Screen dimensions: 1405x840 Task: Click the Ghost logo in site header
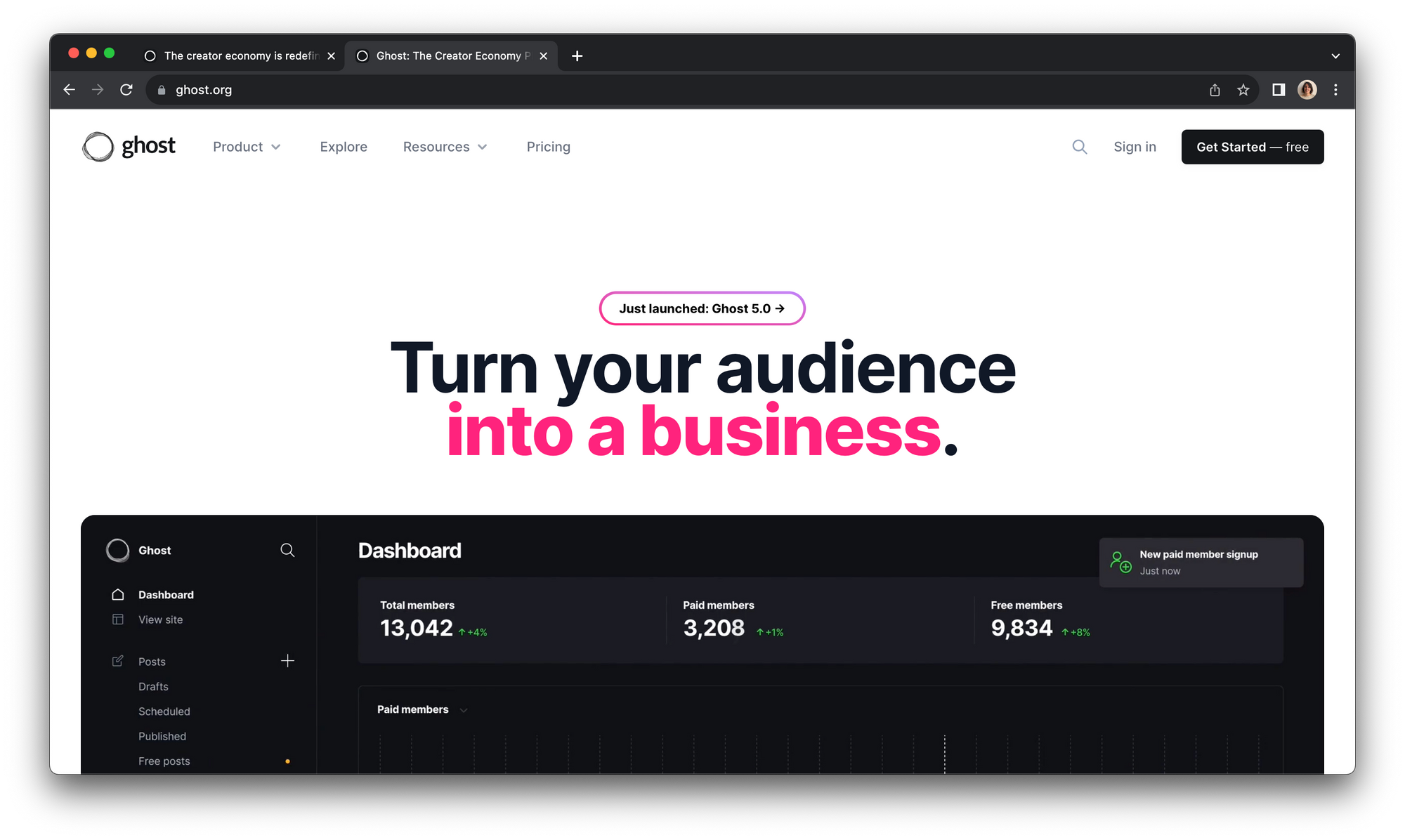[129, 147]
